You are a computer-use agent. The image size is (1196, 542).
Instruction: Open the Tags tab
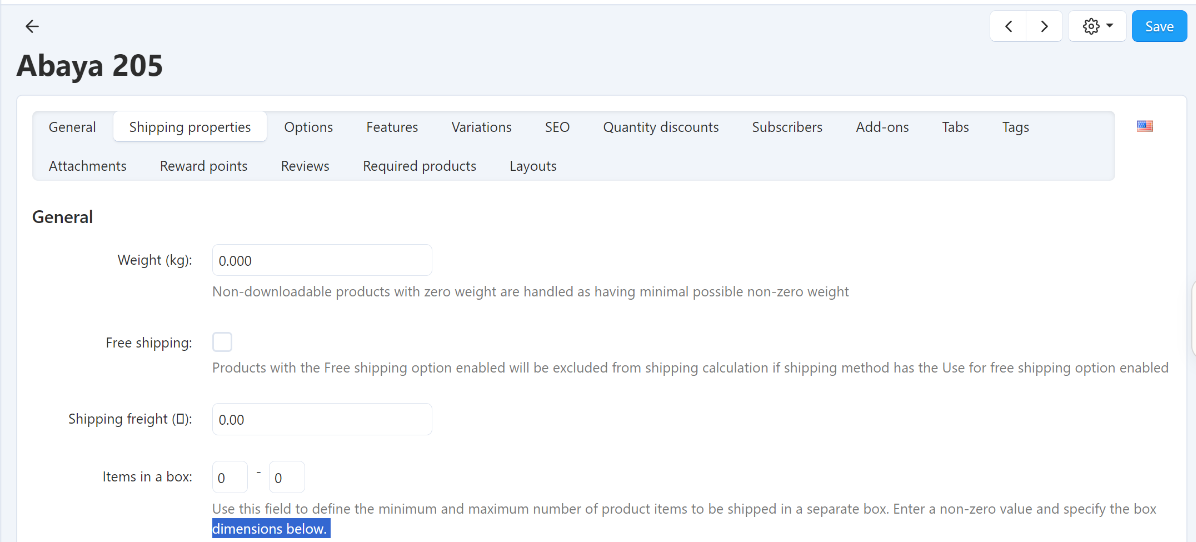coord(1015,127)
